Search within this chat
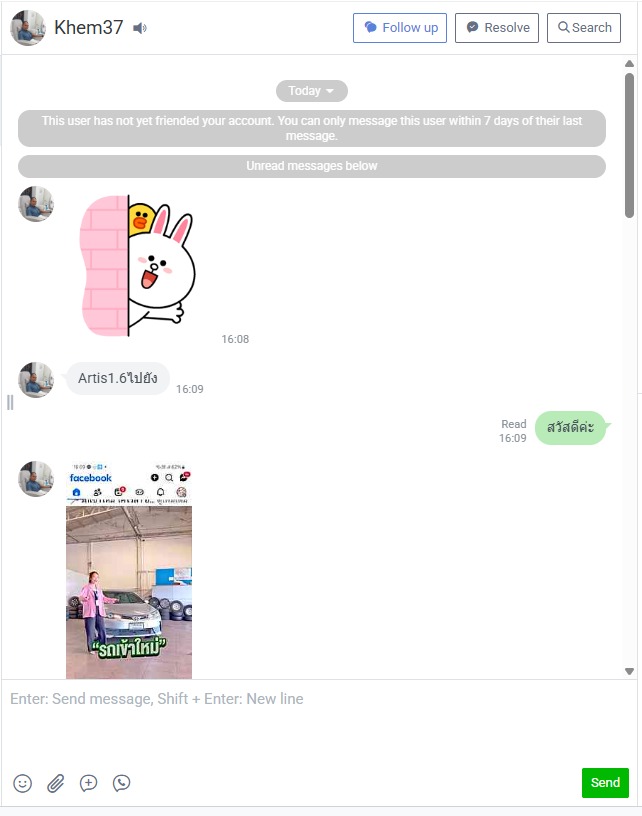The height and width of the screenshot is (816, 642). click(584, 28)
